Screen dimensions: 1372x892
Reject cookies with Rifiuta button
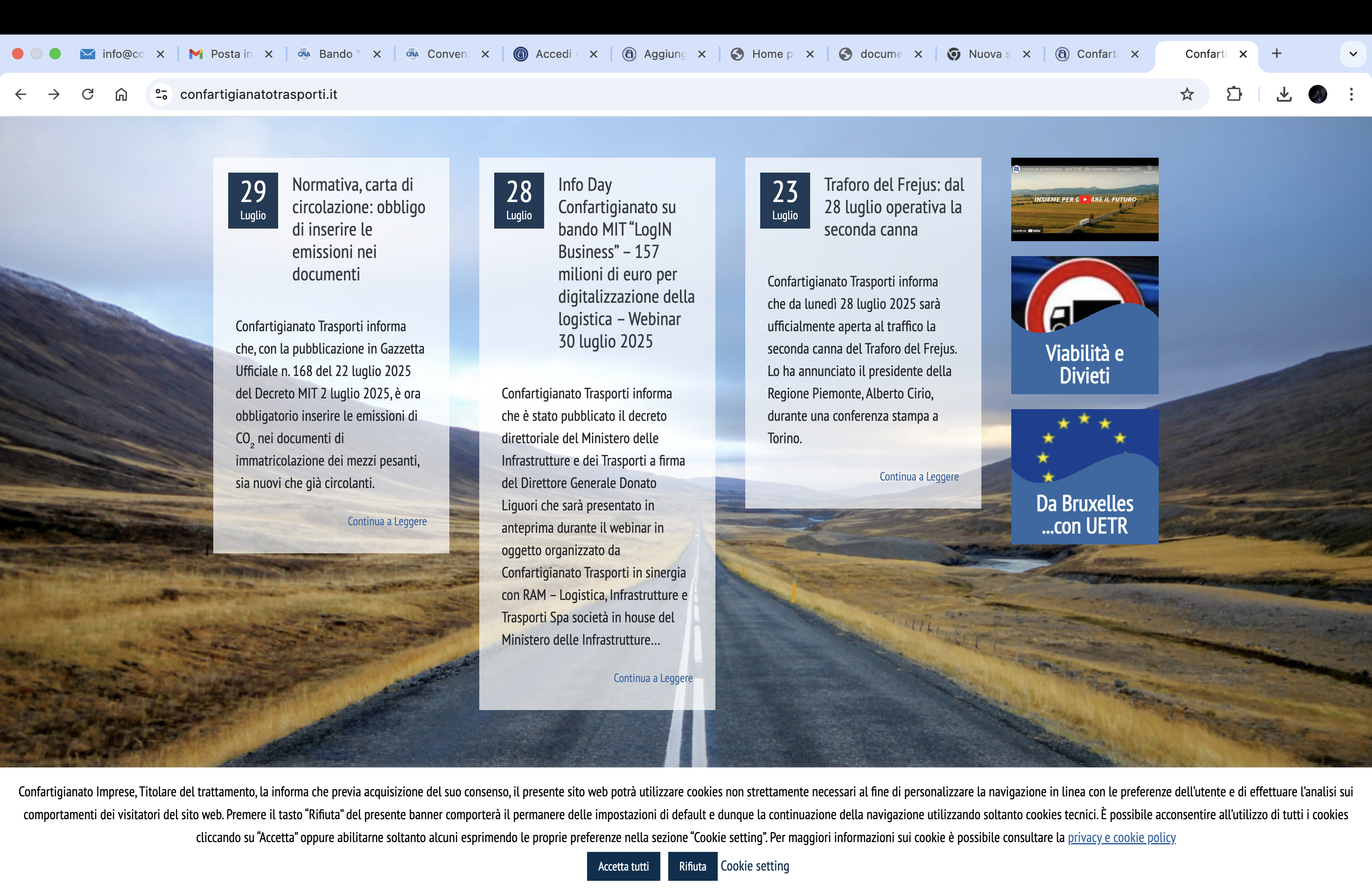point(693,866)
